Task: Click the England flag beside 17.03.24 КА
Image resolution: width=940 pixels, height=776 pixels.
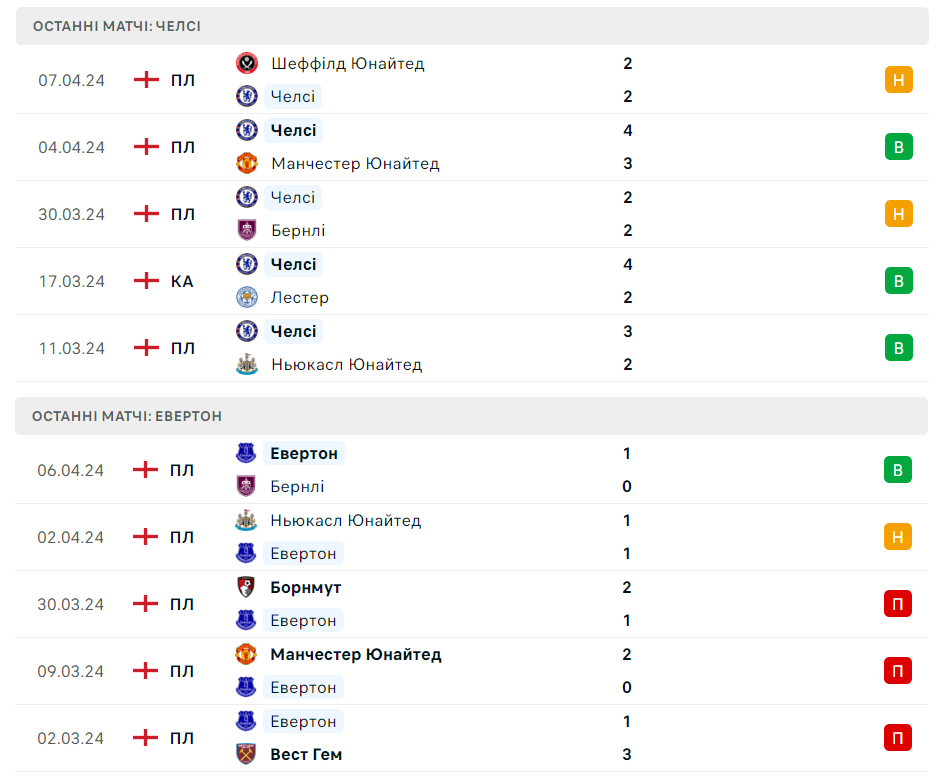Action: coord(147,281)
